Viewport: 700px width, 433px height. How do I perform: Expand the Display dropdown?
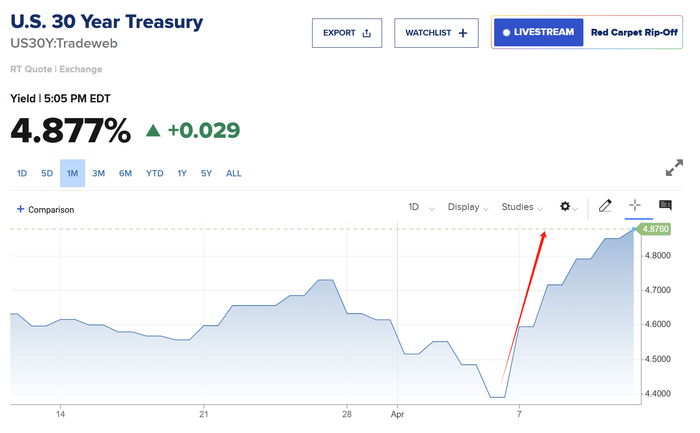(469, 207)
